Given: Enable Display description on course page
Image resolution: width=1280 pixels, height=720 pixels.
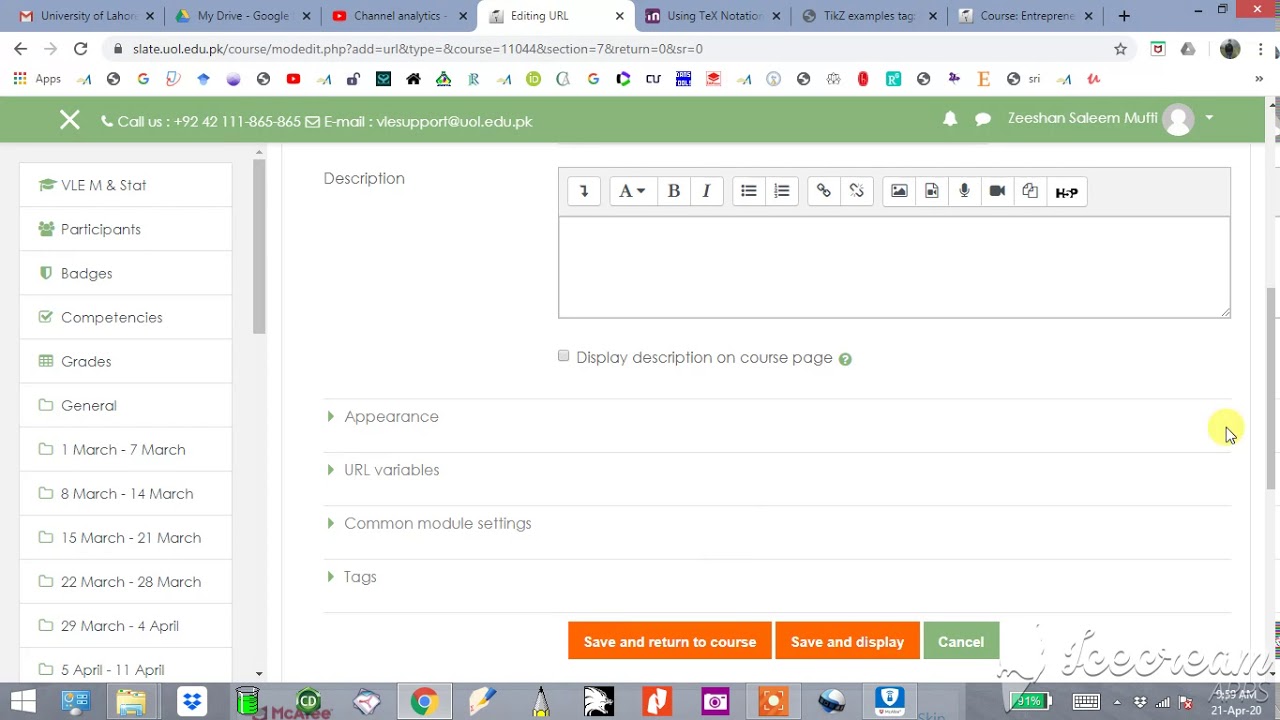Looking at the screenshot, I should (x=564, y=356).
